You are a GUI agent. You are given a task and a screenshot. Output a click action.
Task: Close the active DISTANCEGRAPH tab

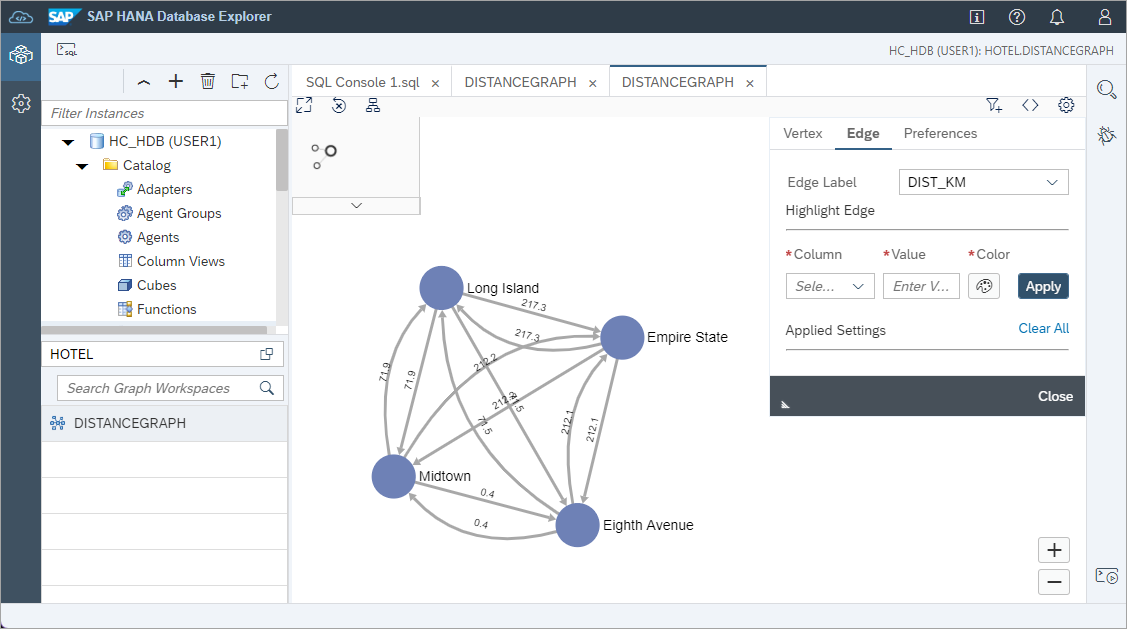click(x=750, y=83)
